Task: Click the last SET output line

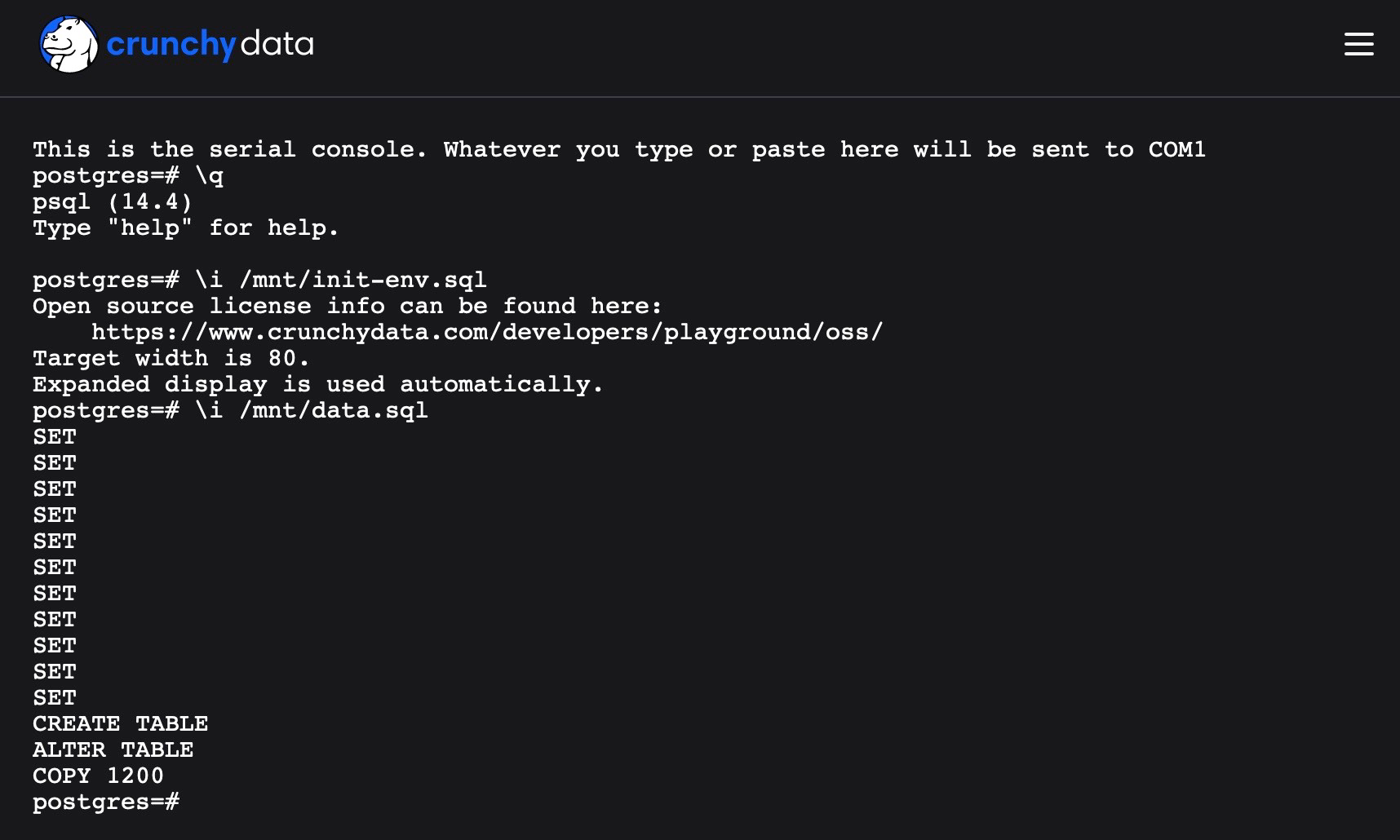Action: [x=55, y=697]
